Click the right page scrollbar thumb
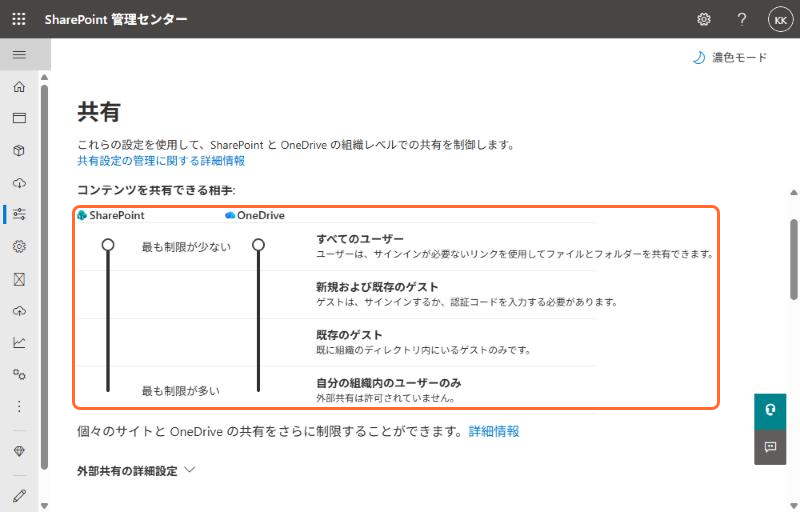 (794, 259)
